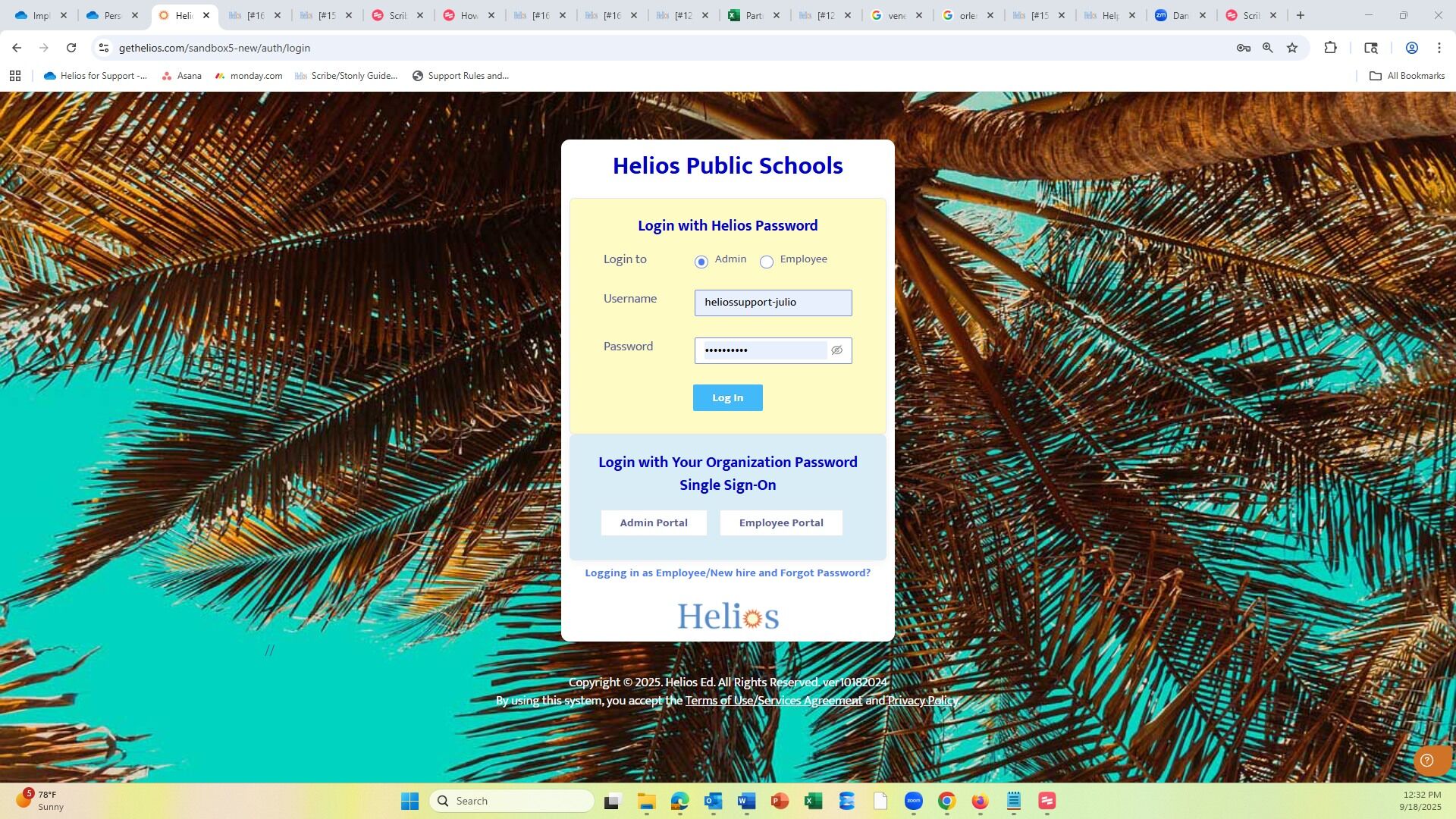Image resolution: width=1456 pixels, height=819 pixels.
Task: Toggle password visibility eye icon
Action: coord(836,350)
